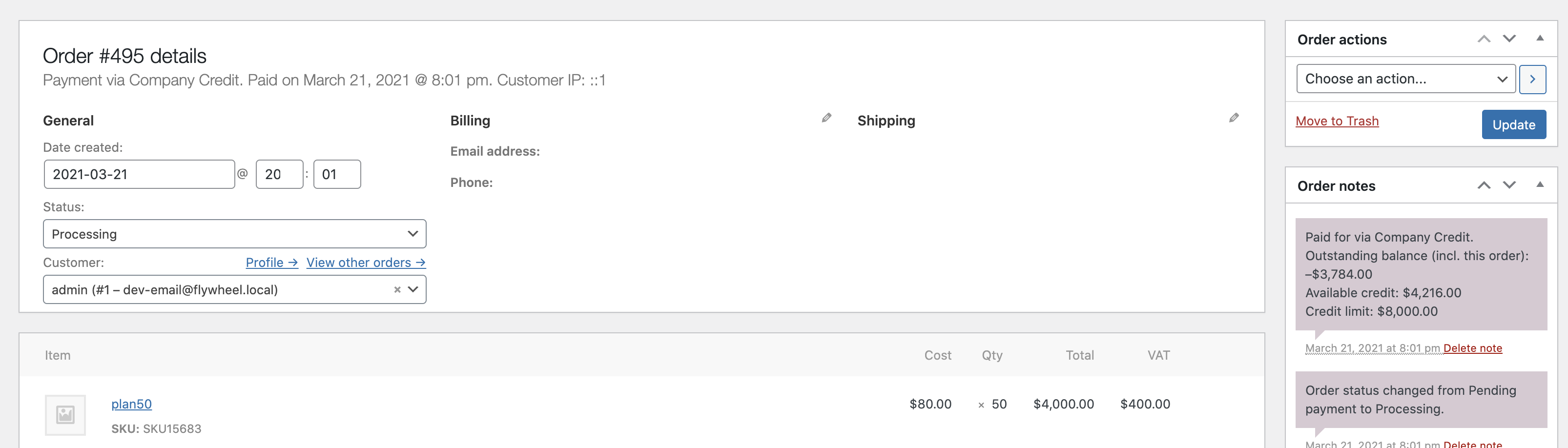
Task: Apply the chosen order action arrow button
Action: point(1532,79)
